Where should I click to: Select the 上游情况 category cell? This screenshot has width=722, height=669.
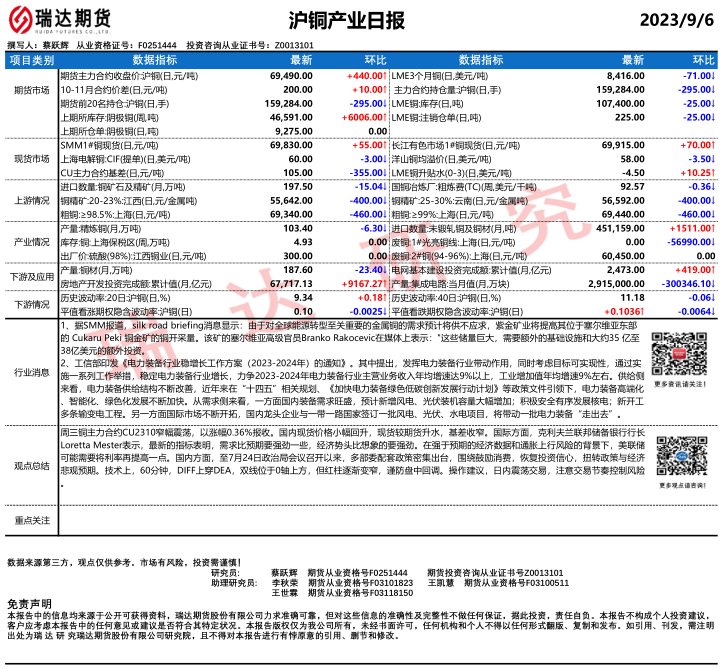32,200
